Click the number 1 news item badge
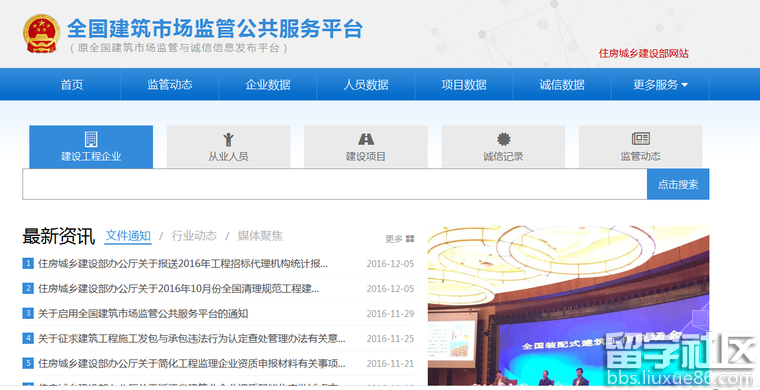The image size is (760, 390). point(28,264)
